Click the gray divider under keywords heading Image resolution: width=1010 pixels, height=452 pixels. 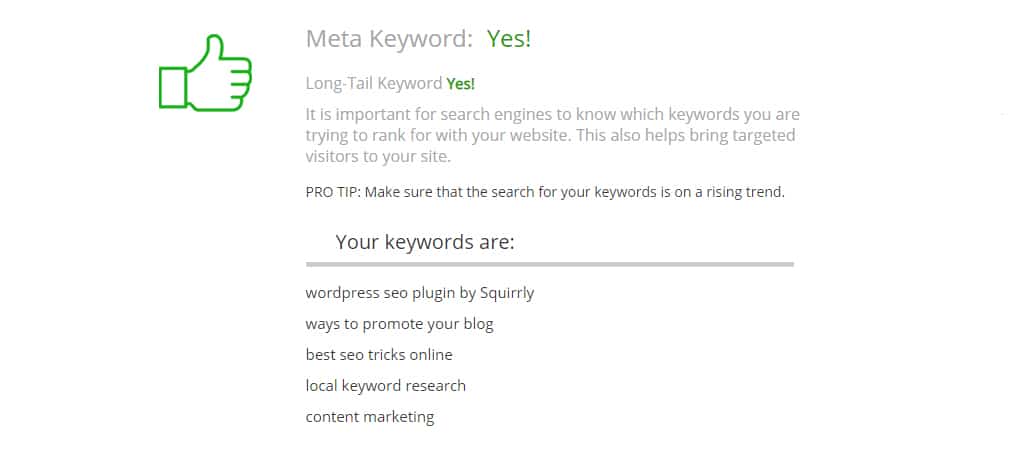549,264
